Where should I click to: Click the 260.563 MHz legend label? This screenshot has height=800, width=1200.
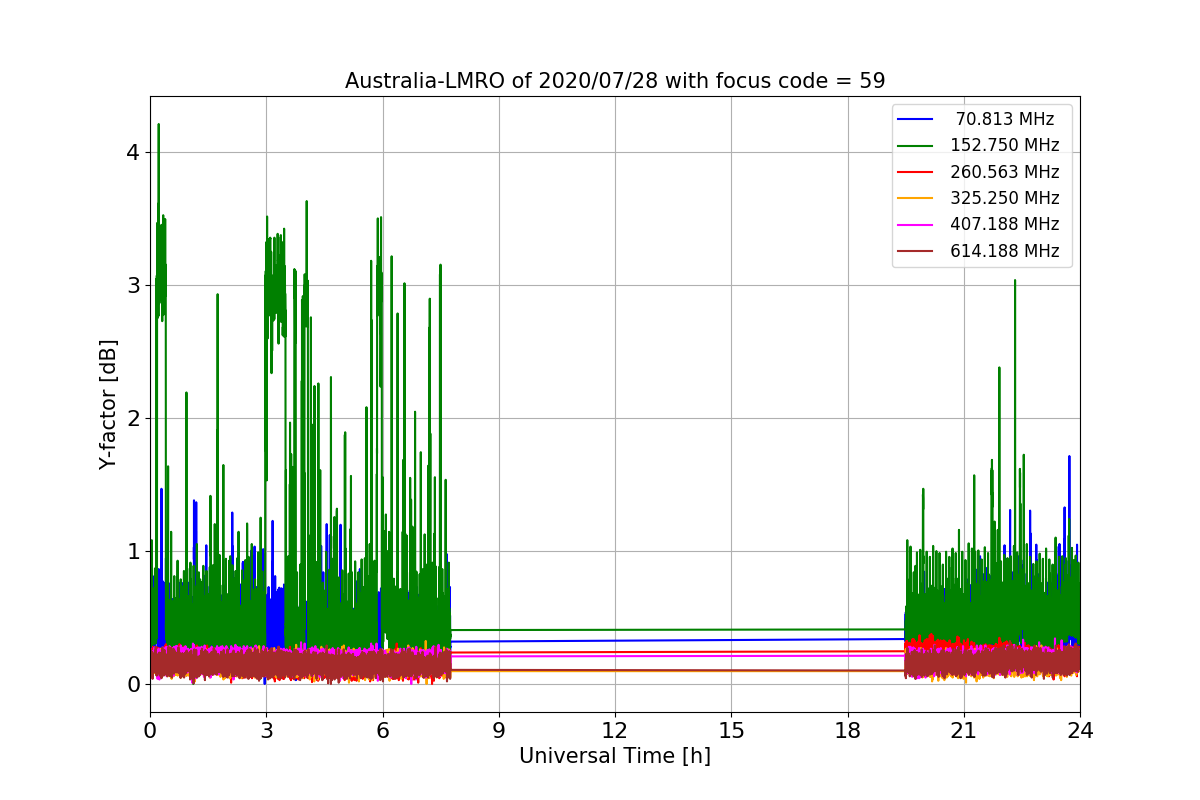point(1005,172)
